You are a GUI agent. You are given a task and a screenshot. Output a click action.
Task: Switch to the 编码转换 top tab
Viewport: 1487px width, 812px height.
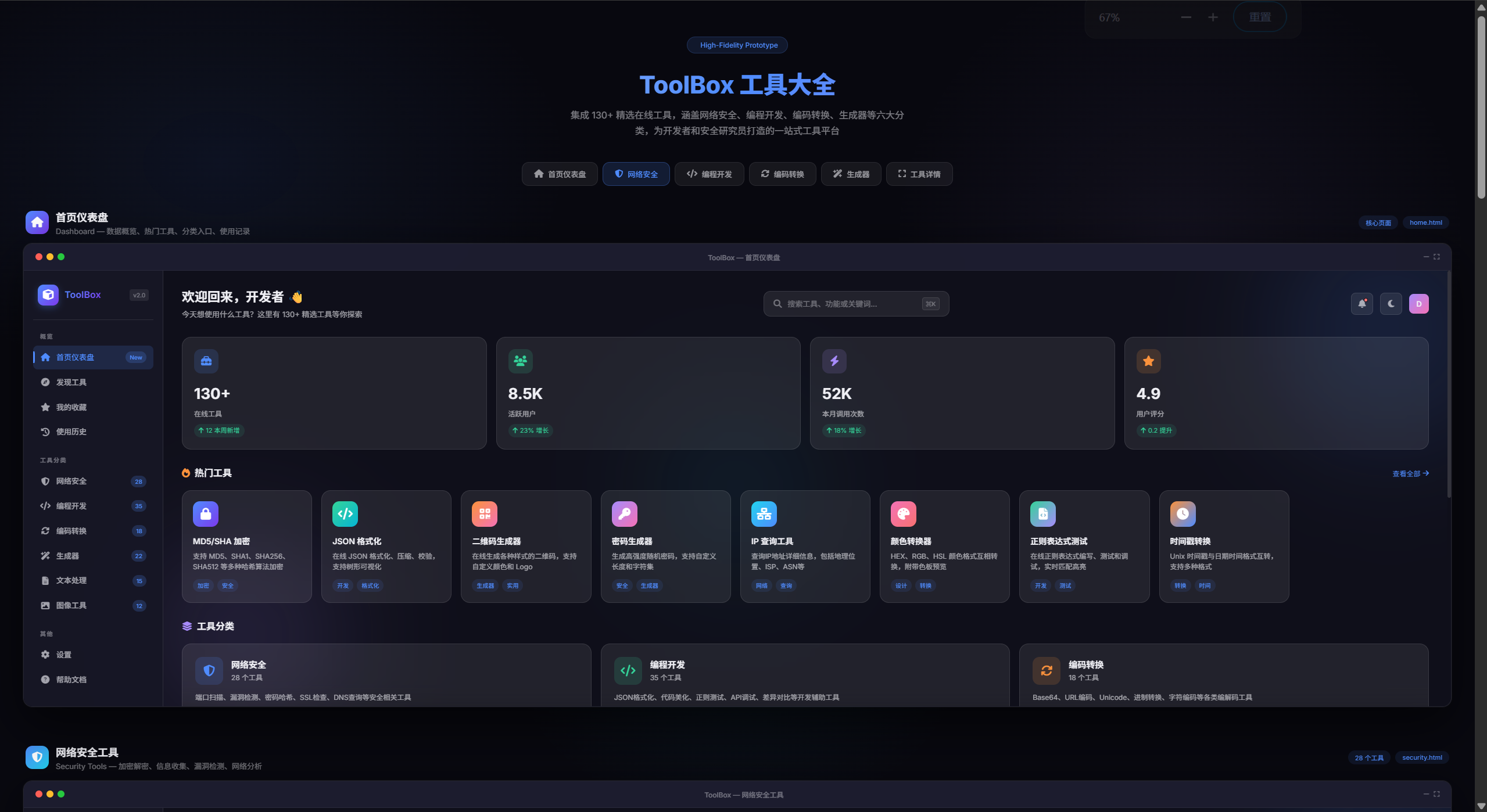tap(782, 174)
